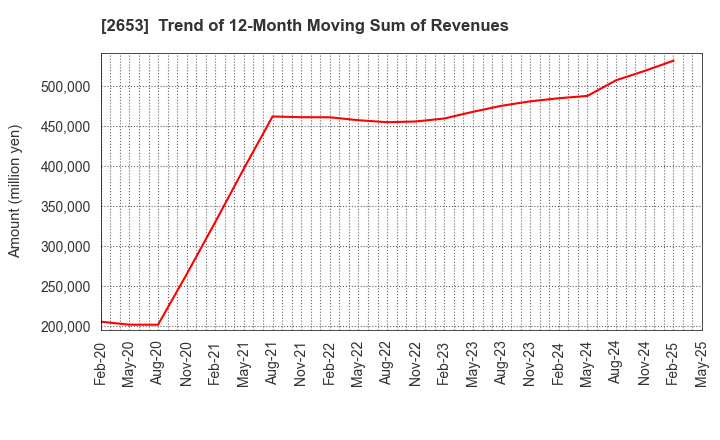
Task: Click the chart title 'Trend of 12-Month Moving Sum of Revenues'
Action: tap(333, 25)
